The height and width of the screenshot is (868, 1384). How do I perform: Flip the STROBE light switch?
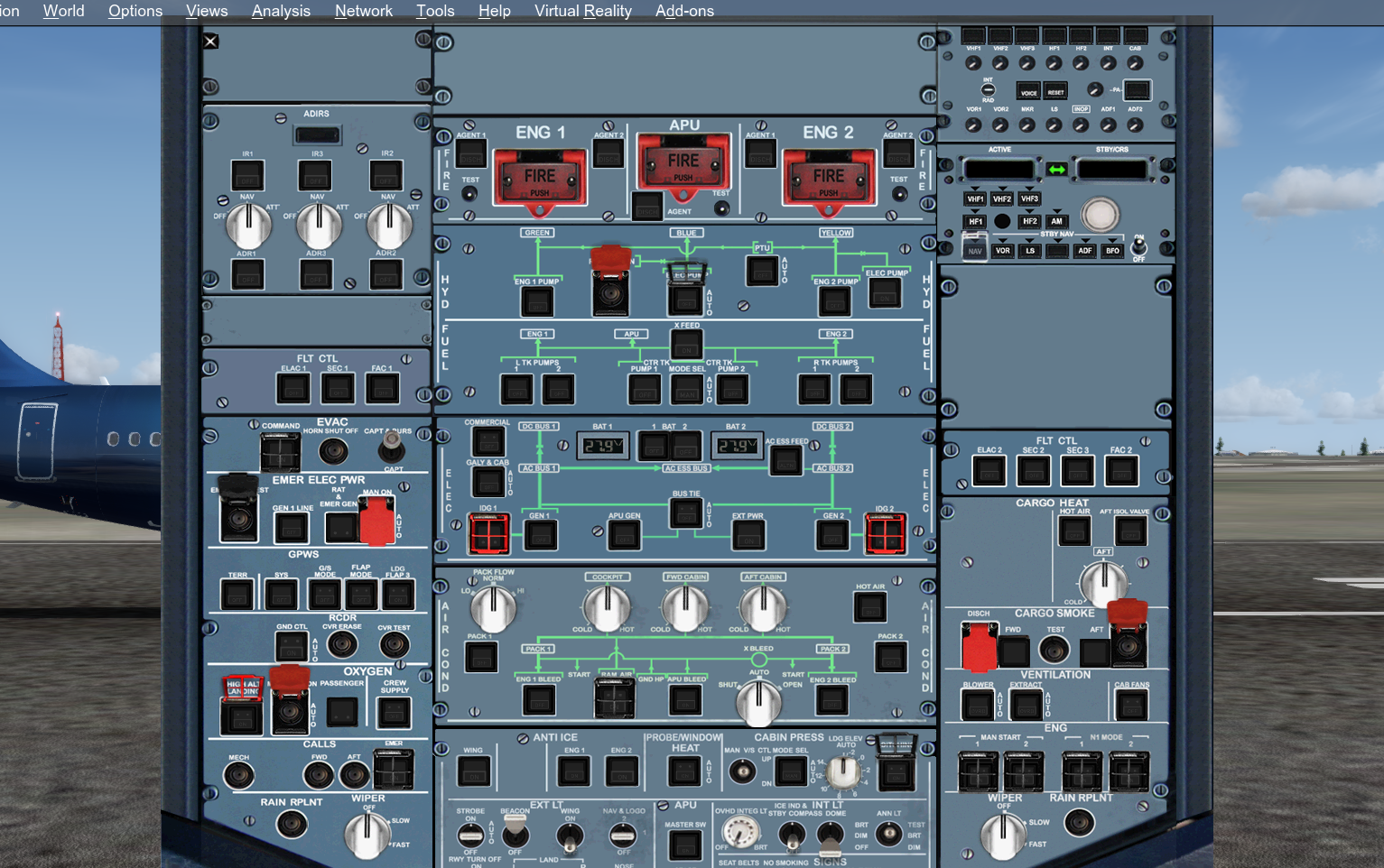470,836
